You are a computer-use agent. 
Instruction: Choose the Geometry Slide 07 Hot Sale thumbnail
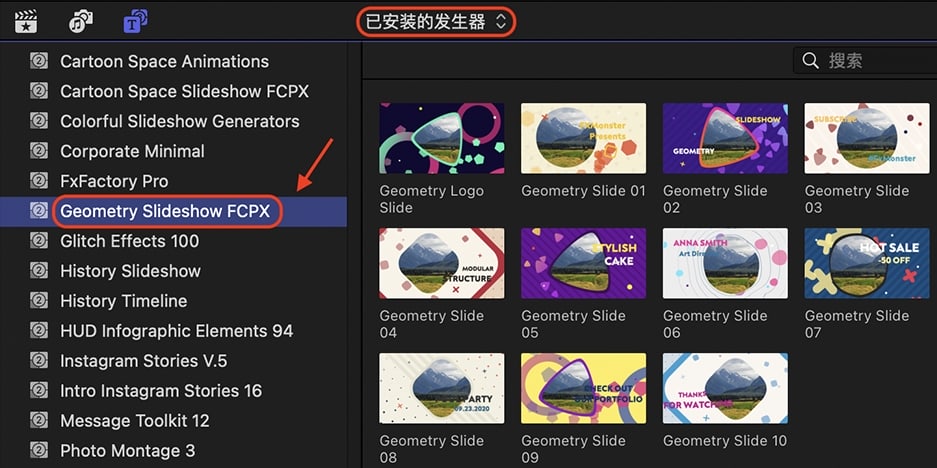(866, 263)
